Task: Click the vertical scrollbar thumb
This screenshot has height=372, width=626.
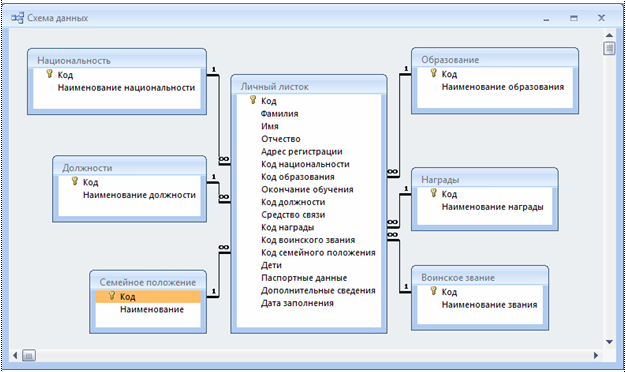Action: click(609, 48)
